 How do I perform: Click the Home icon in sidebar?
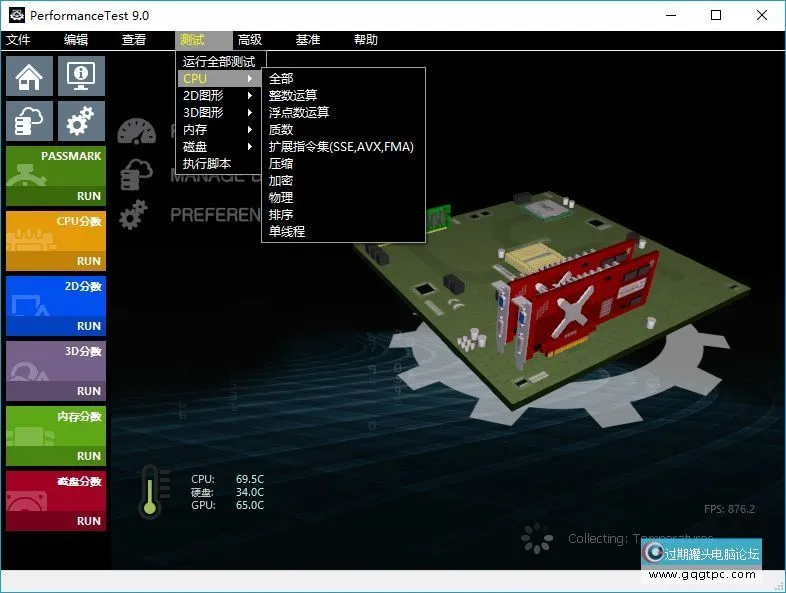[x=30, y=76]
